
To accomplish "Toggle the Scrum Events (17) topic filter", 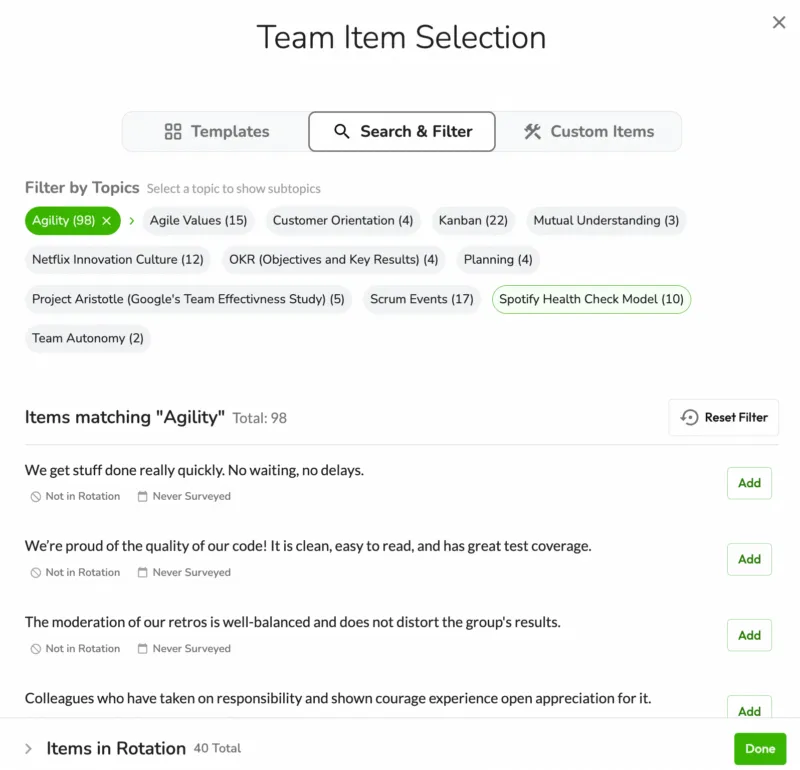I will pos(421,299).
